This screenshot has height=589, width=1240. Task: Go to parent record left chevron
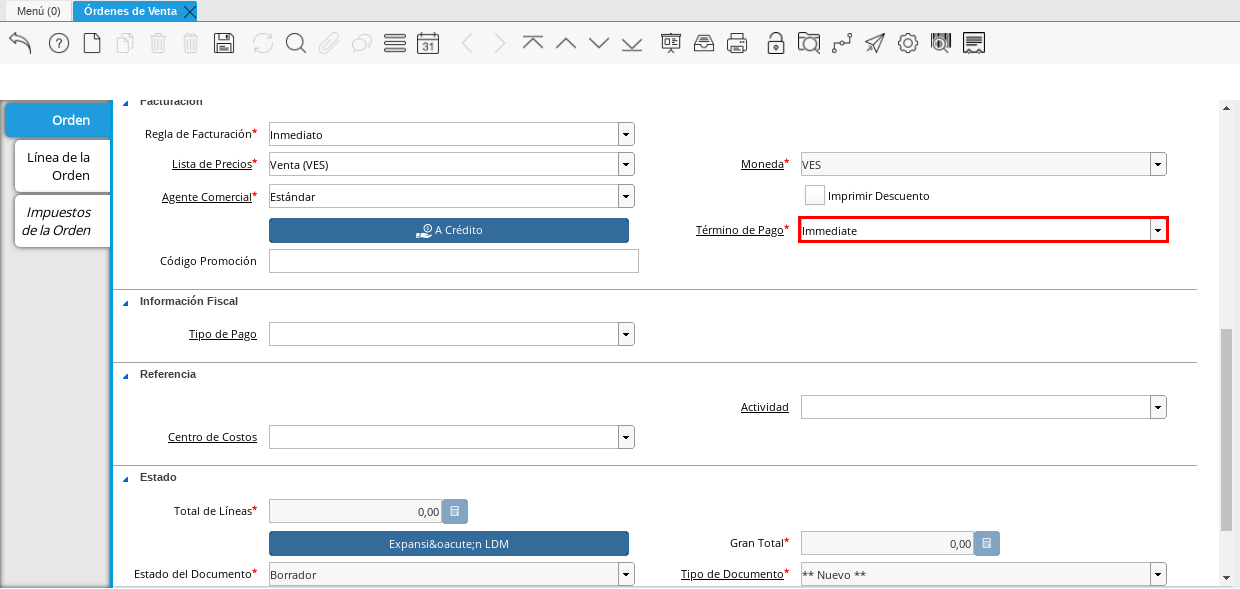[x=466, y=43]
